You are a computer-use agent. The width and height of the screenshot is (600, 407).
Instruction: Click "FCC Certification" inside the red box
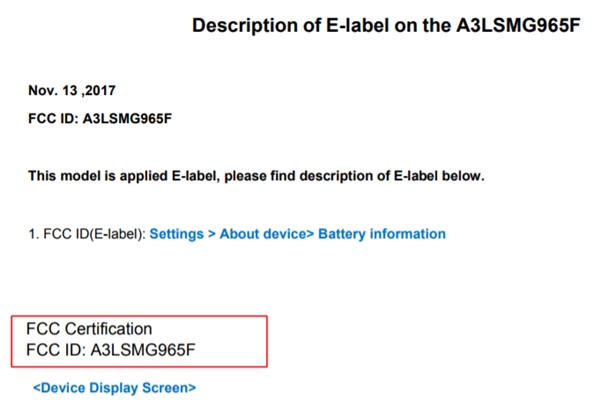(x=89, y=330)
